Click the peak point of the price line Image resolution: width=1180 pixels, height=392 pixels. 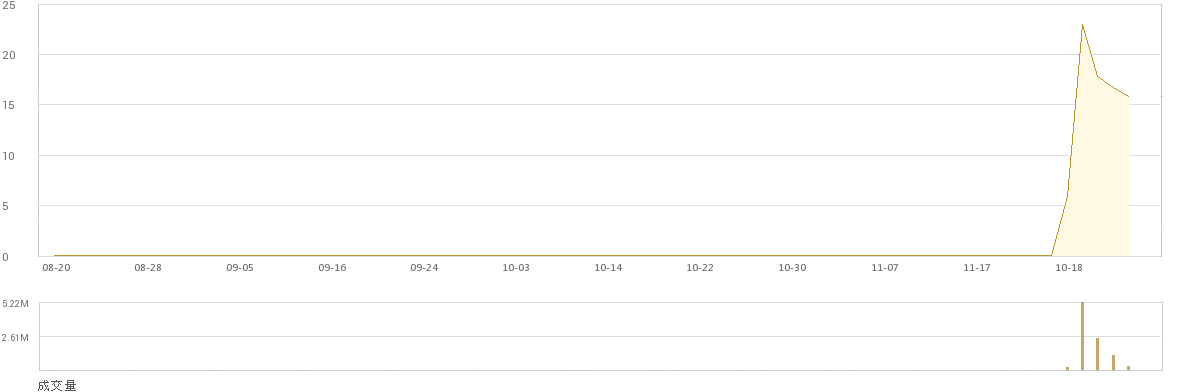tap(1082, 25)
